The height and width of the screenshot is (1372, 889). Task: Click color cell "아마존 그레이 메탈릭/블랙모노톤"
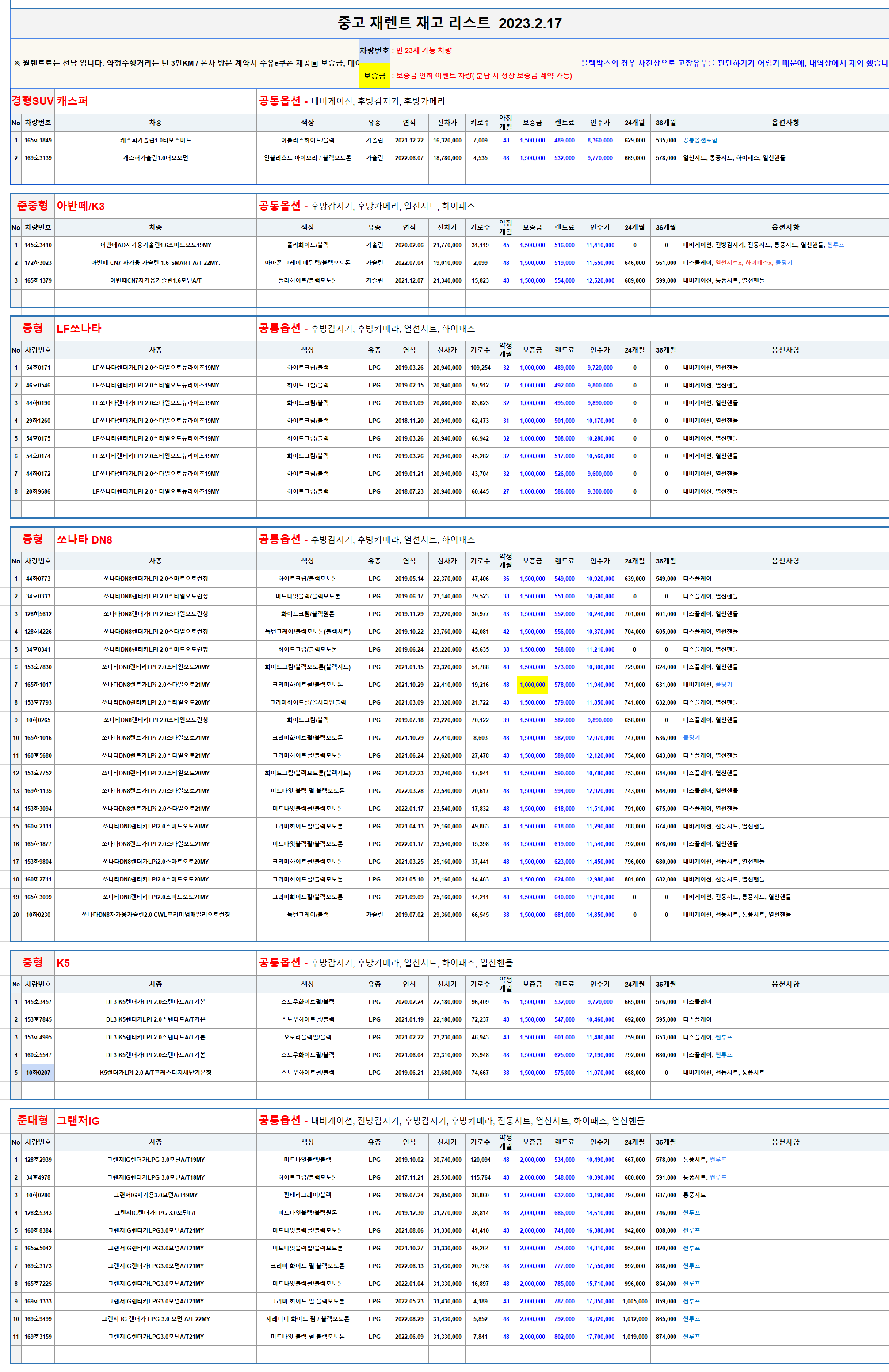pos(308,263)
